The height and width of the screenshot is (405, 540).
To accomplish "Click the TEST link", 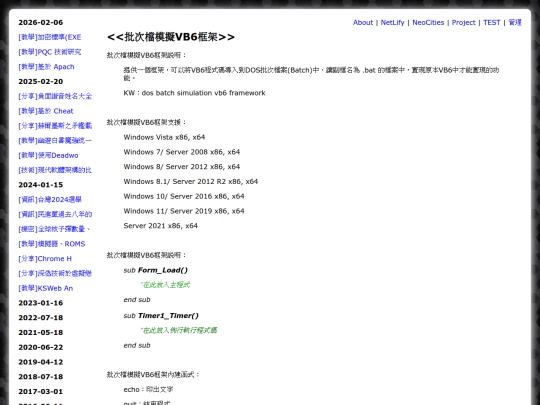I will tap(491, 22).
